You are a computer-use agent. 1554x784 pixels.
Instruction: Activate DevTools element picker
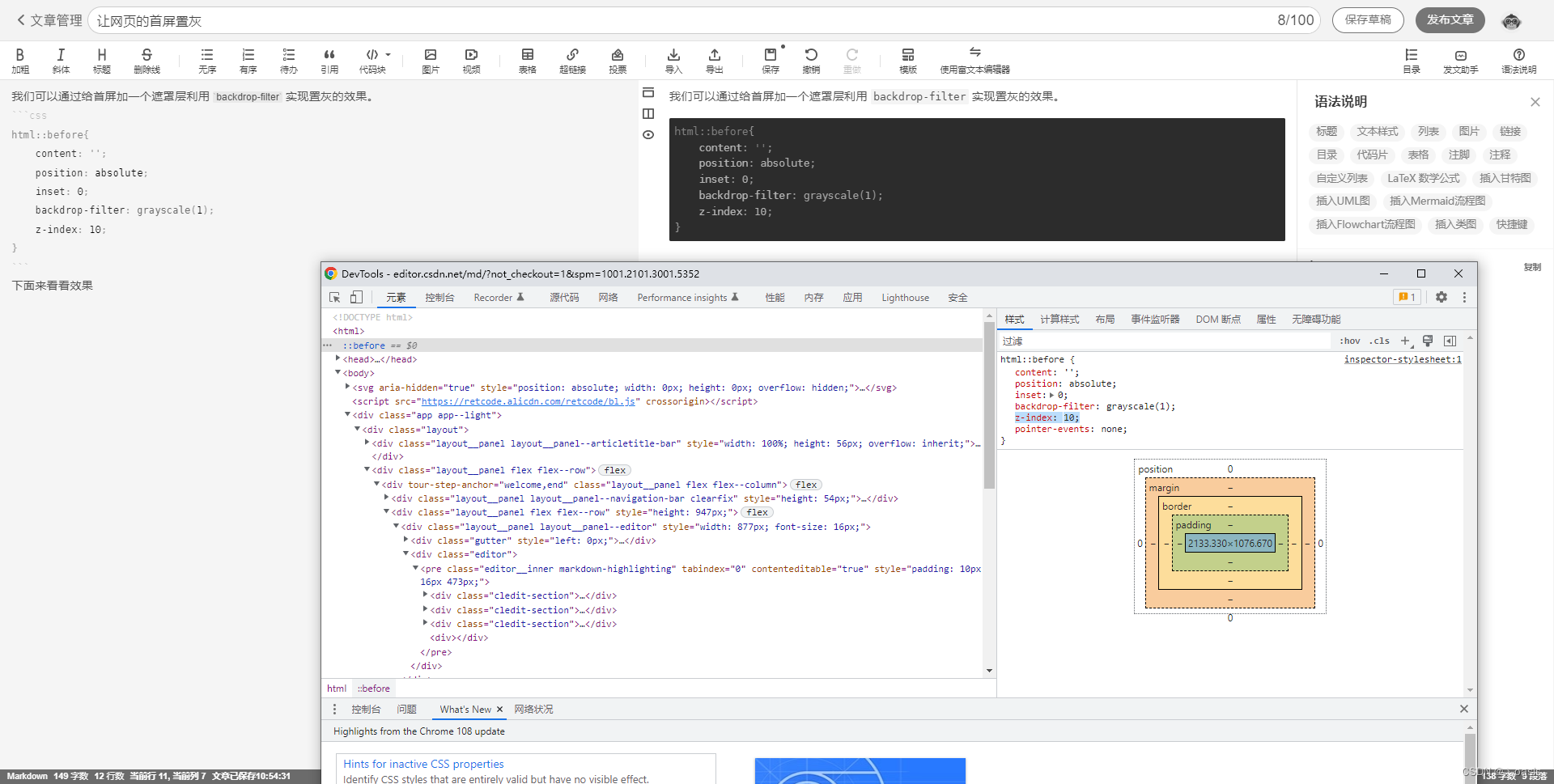[x=335, y=298]
